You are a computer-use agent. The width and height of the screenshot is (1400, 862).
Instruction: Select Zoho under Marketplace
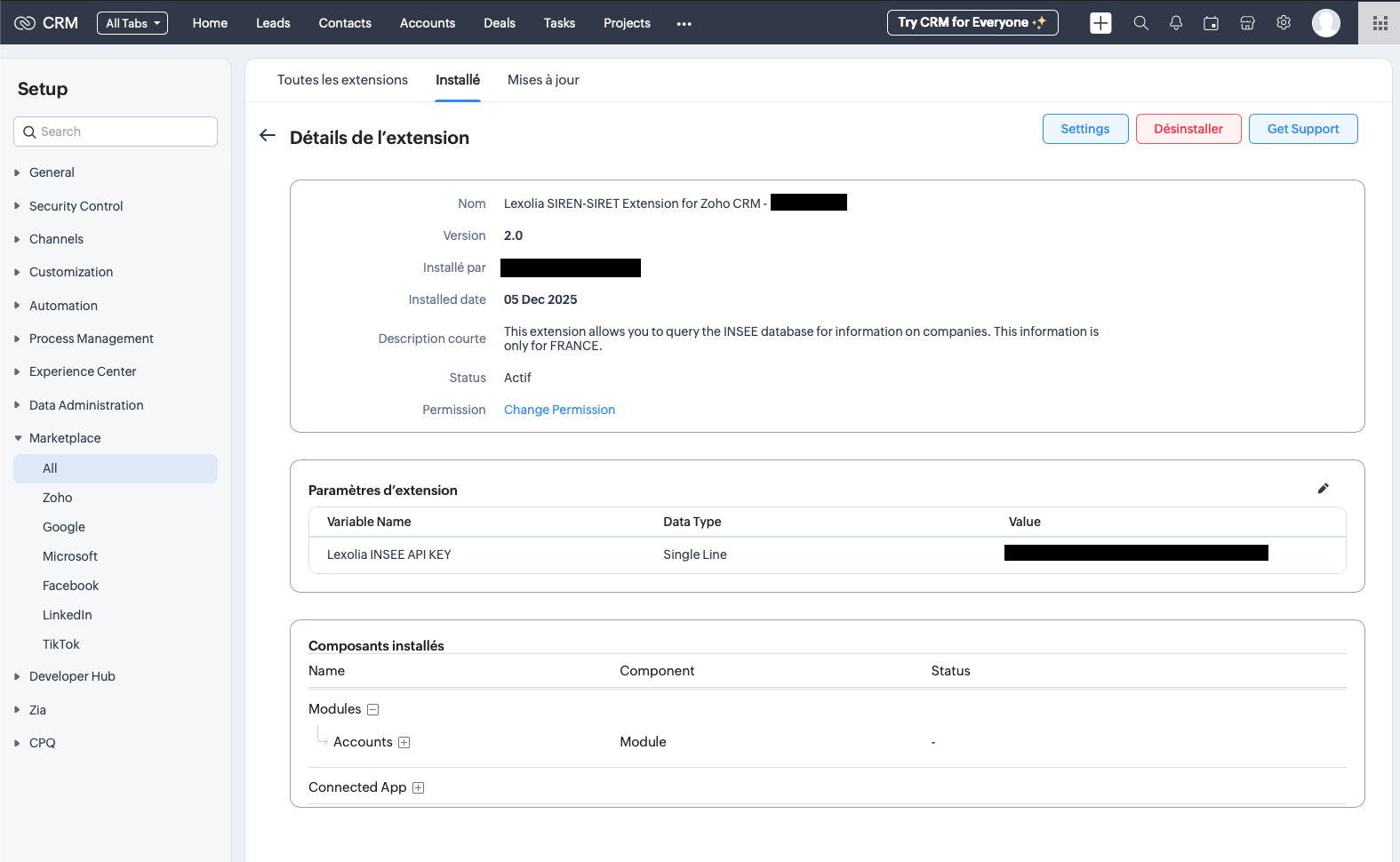[x=58, y=498]
